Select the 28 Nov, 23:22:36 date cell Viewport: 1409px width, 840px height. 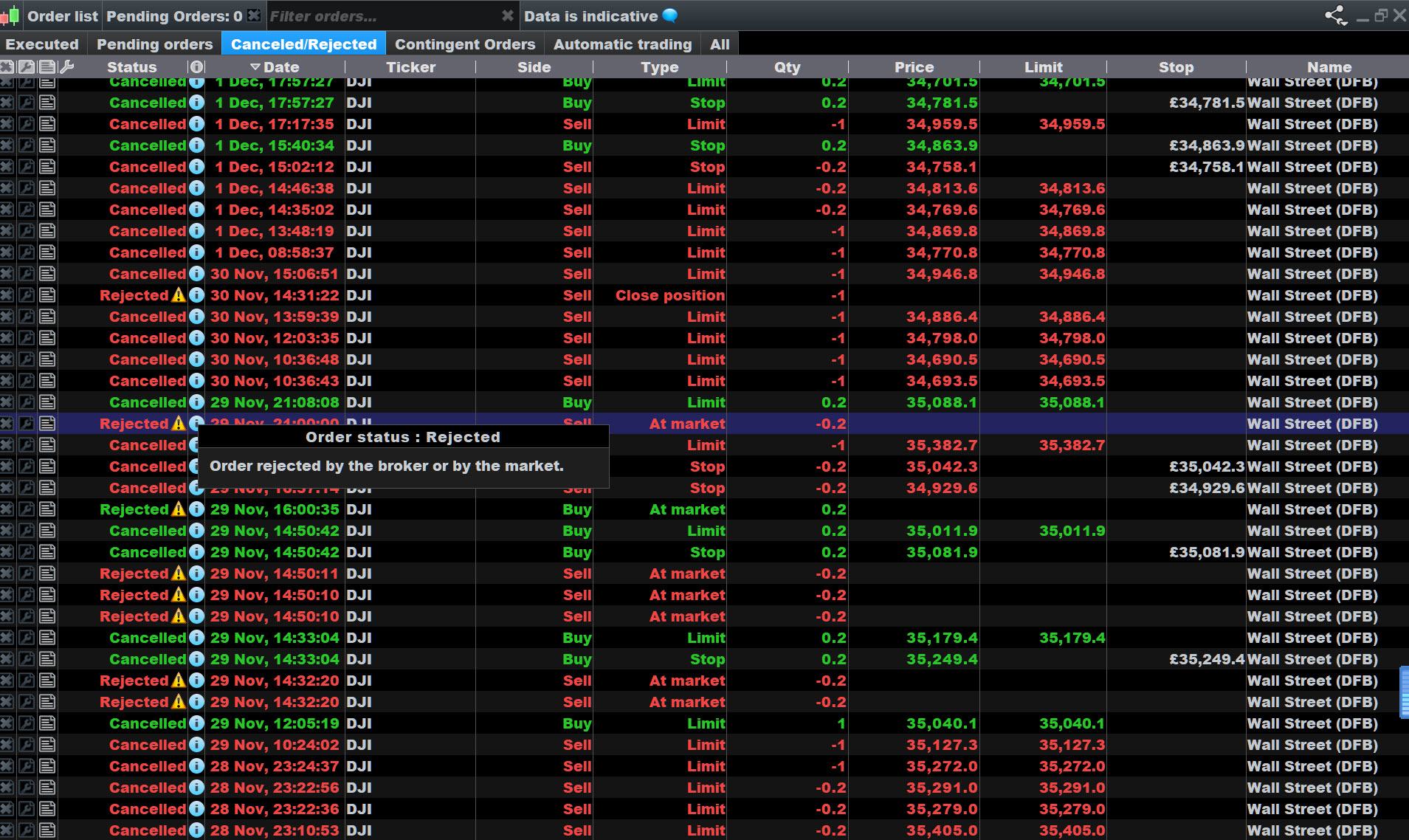[x=275, y=809]
